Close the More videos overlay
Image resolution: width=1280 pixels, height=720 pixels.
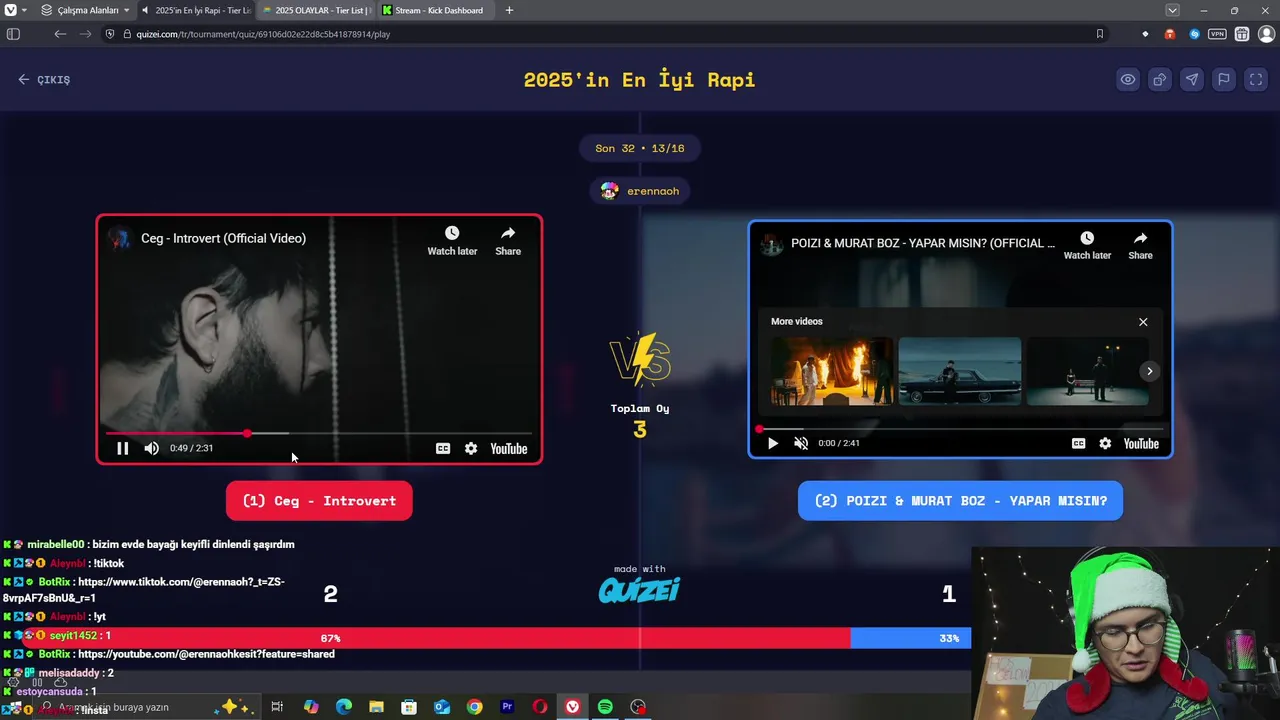coord(1143,322)
